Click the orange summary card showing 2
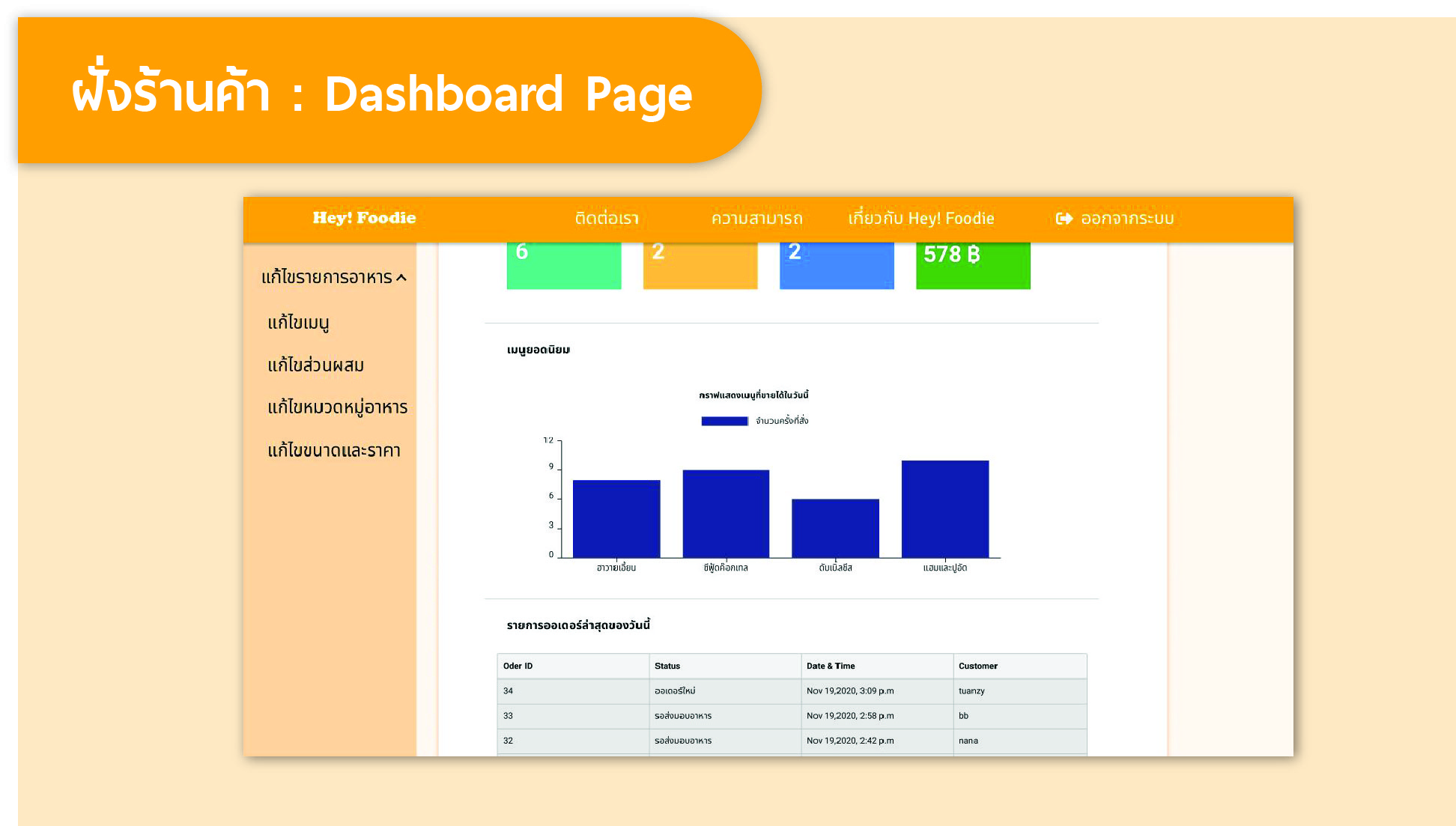Screen dimensions: 1456x826 pos(700,265)
